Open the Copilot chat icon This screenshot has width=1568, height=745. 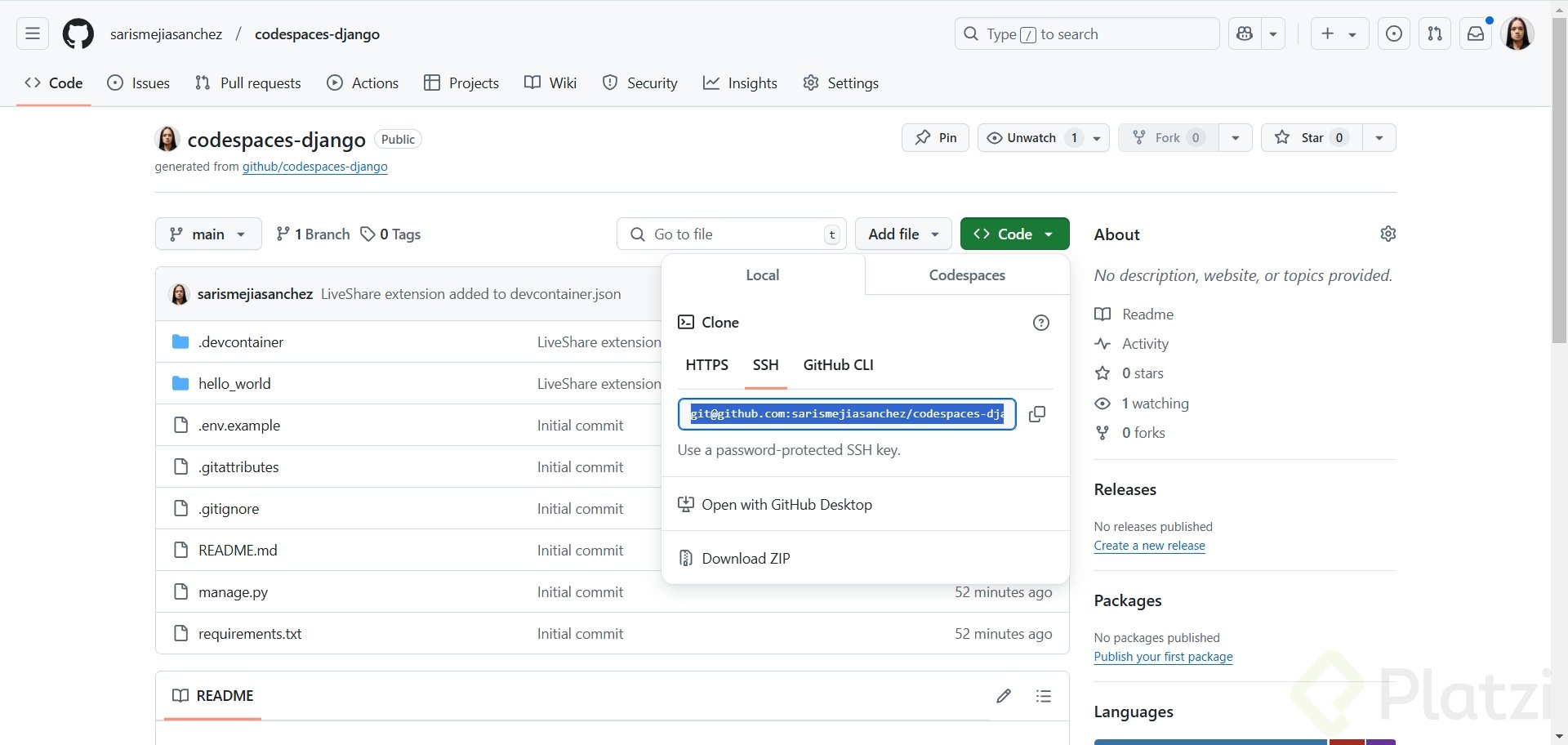click(x=1245, y=34)
